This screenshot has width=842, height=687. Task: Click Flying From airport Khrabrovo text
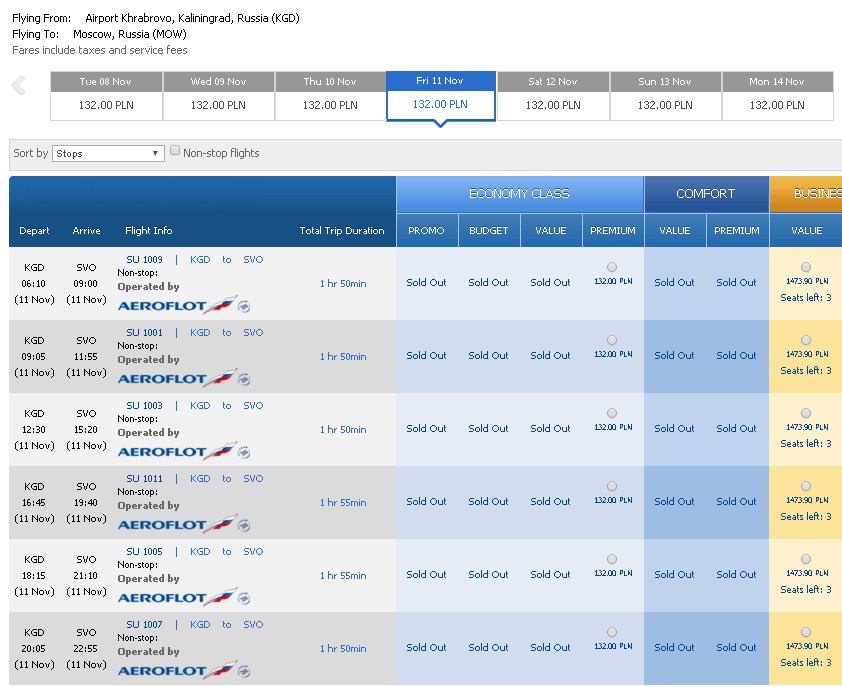pos(192,18)
